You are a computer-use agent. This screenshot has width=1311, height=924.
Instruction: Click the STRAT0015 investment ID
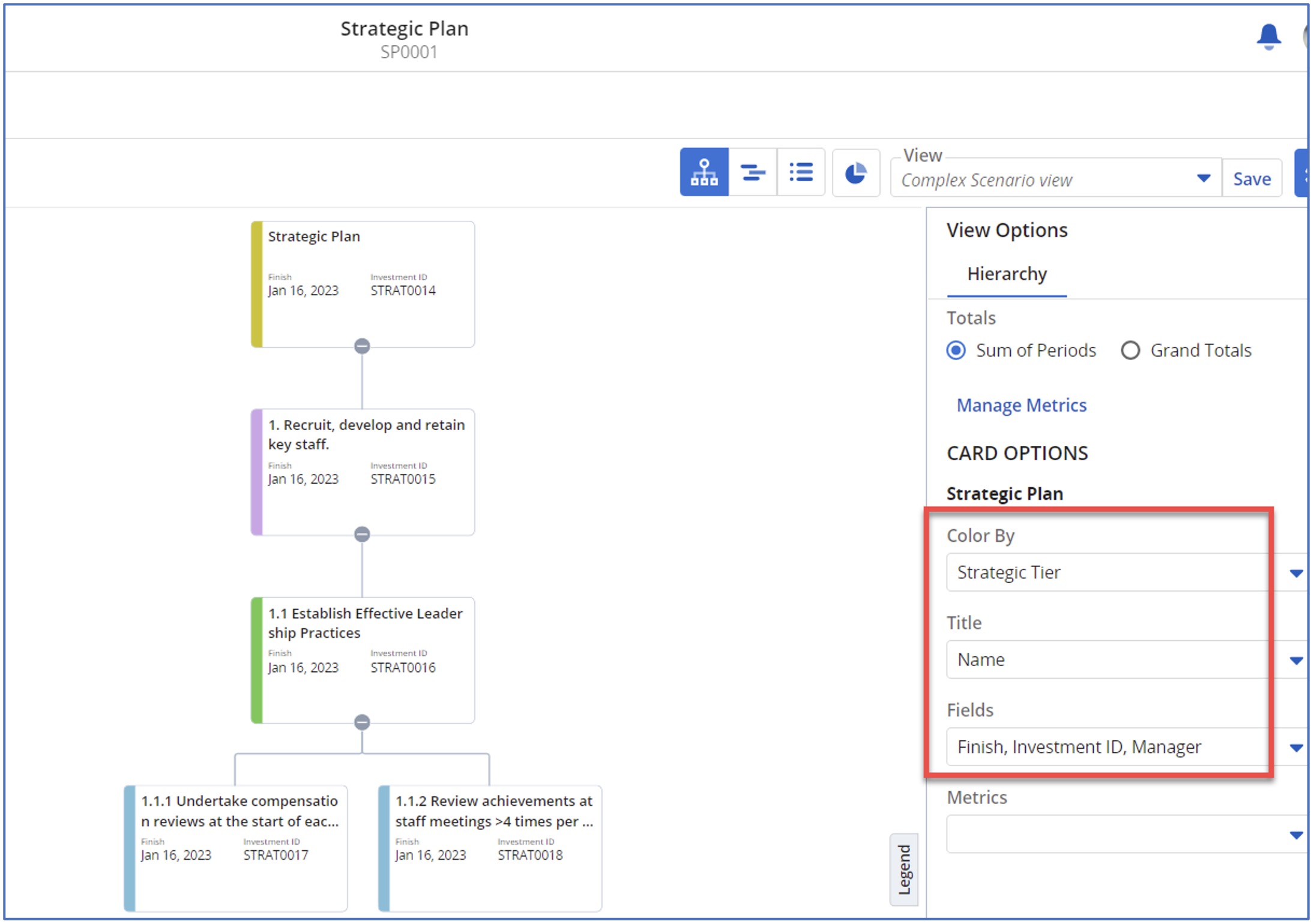(x=403, y=479)
